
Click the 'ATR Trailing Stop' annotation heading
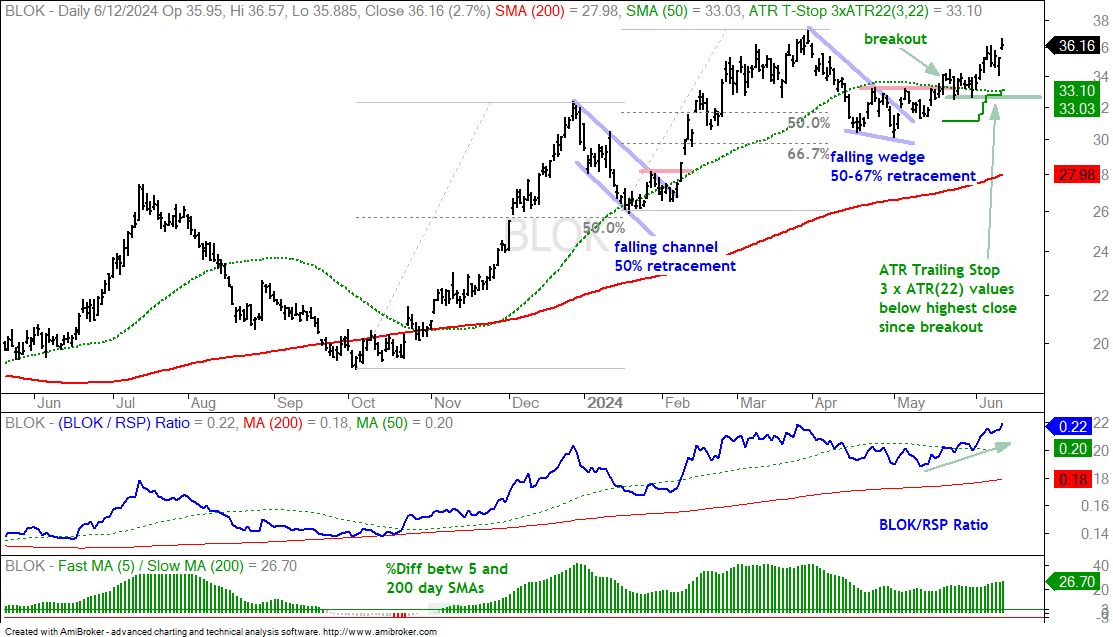tap(939, 270)
